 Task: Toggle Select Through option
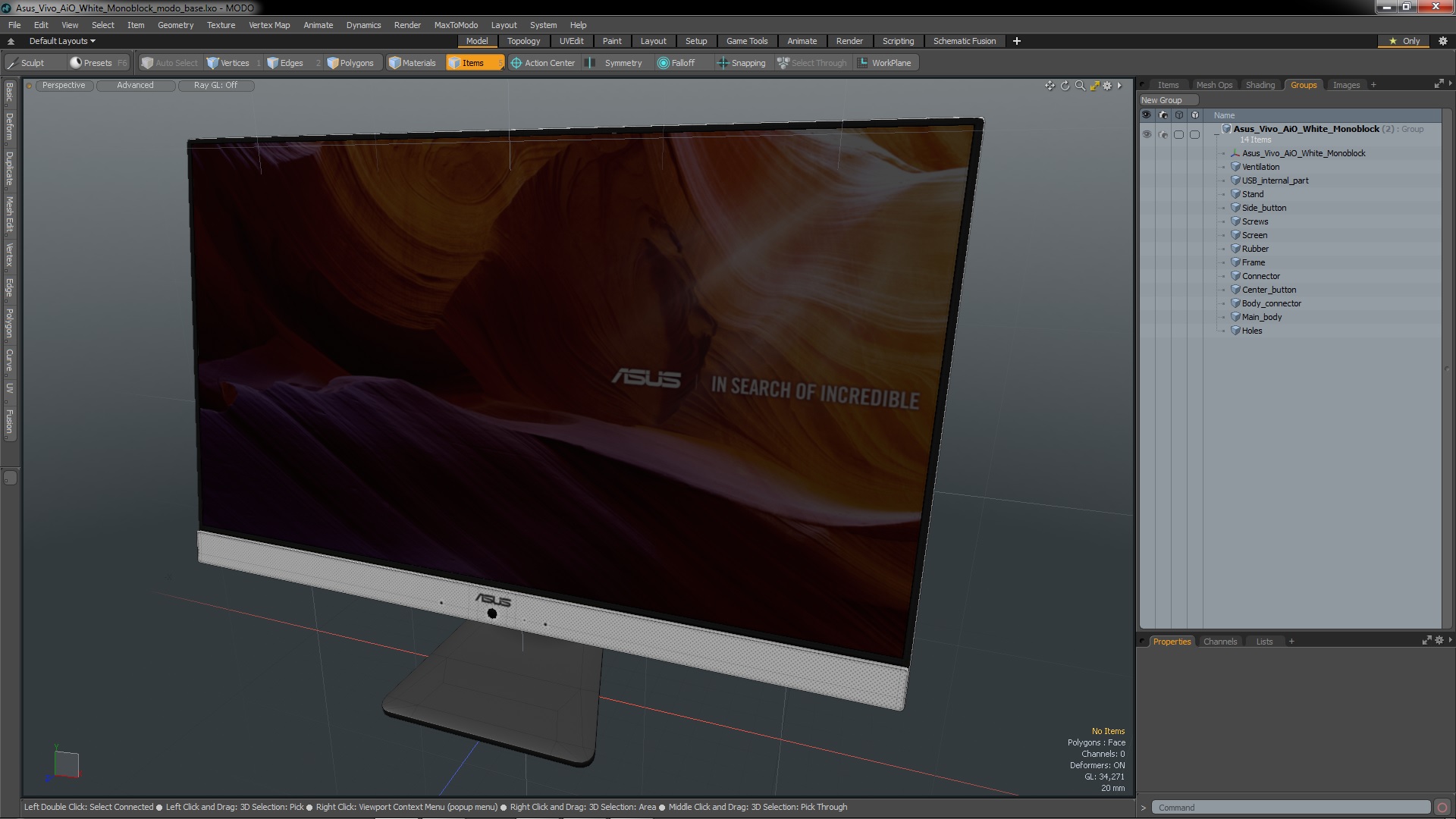point(812,63)
